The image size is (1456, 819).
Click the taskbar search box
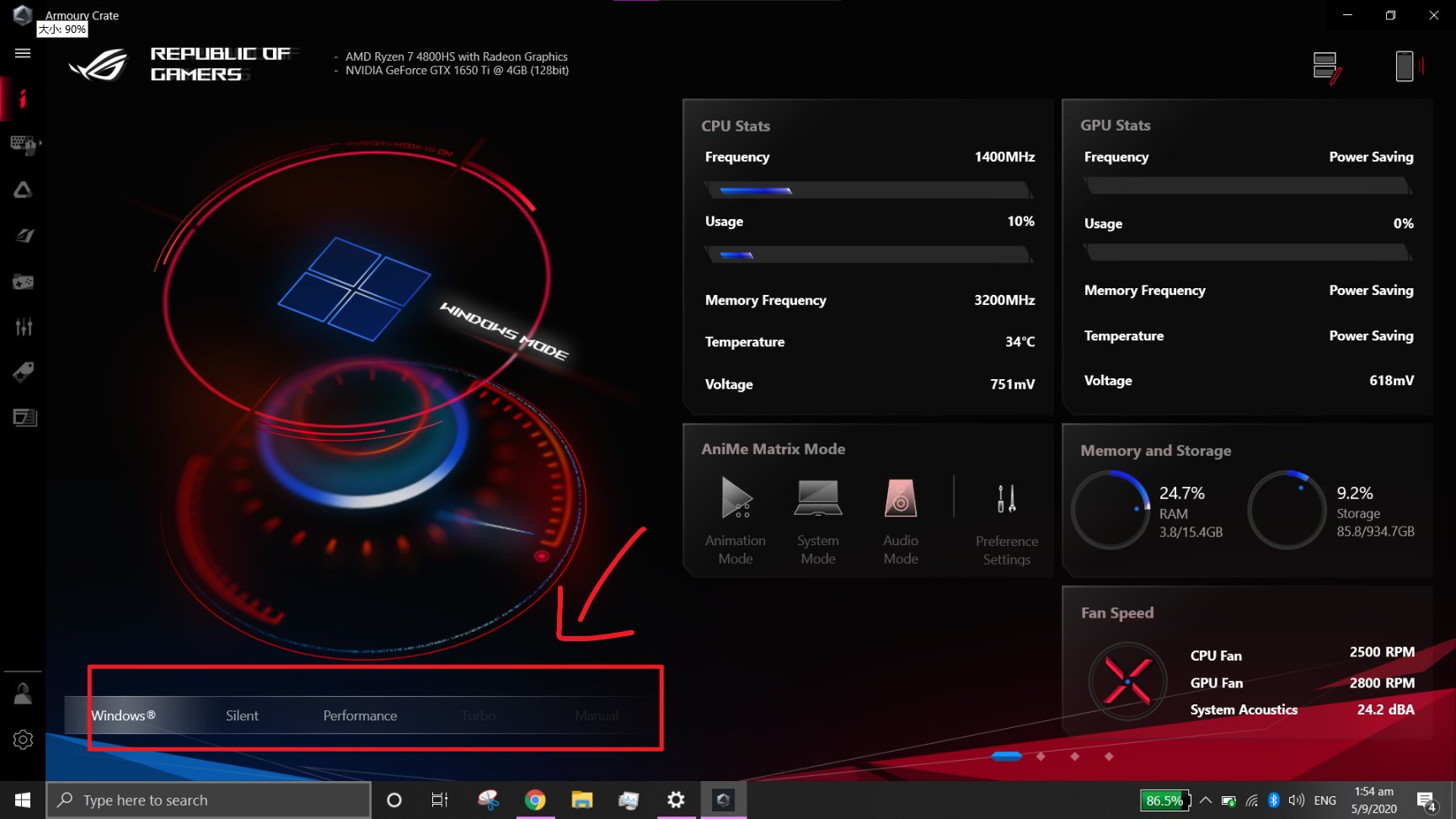(208, 800)
